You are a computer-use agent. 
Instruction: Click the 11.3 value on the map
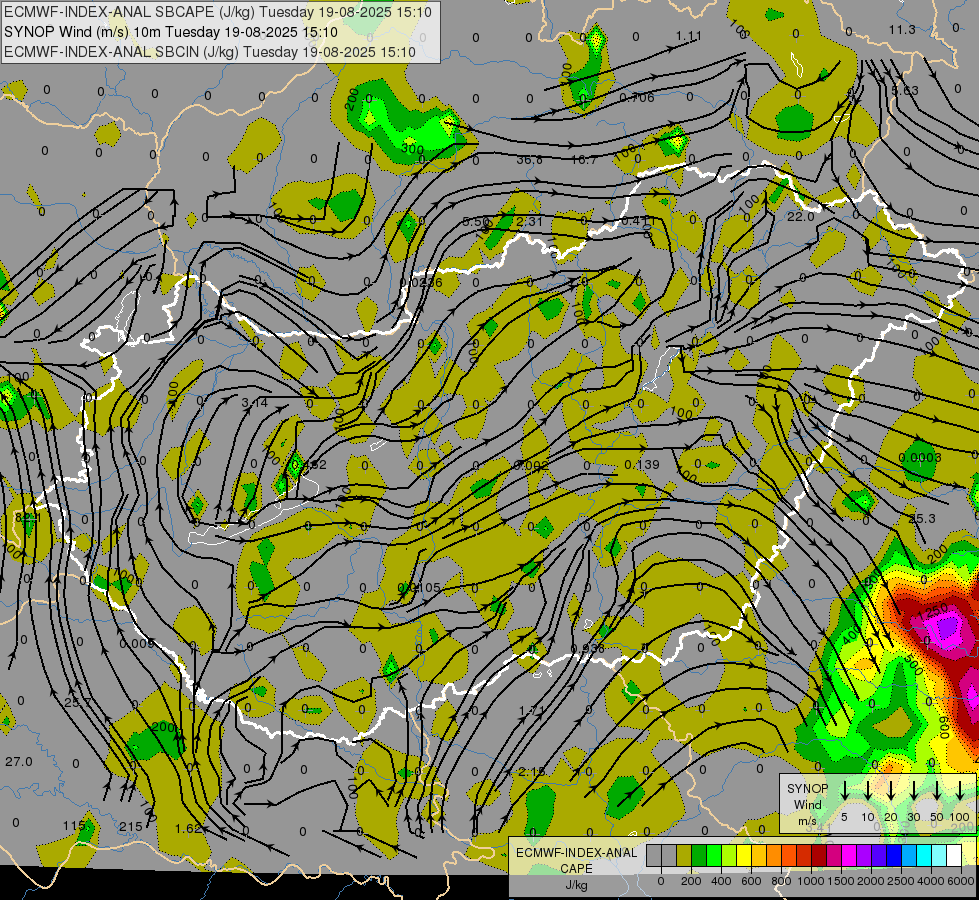click(x=902, y=30)
